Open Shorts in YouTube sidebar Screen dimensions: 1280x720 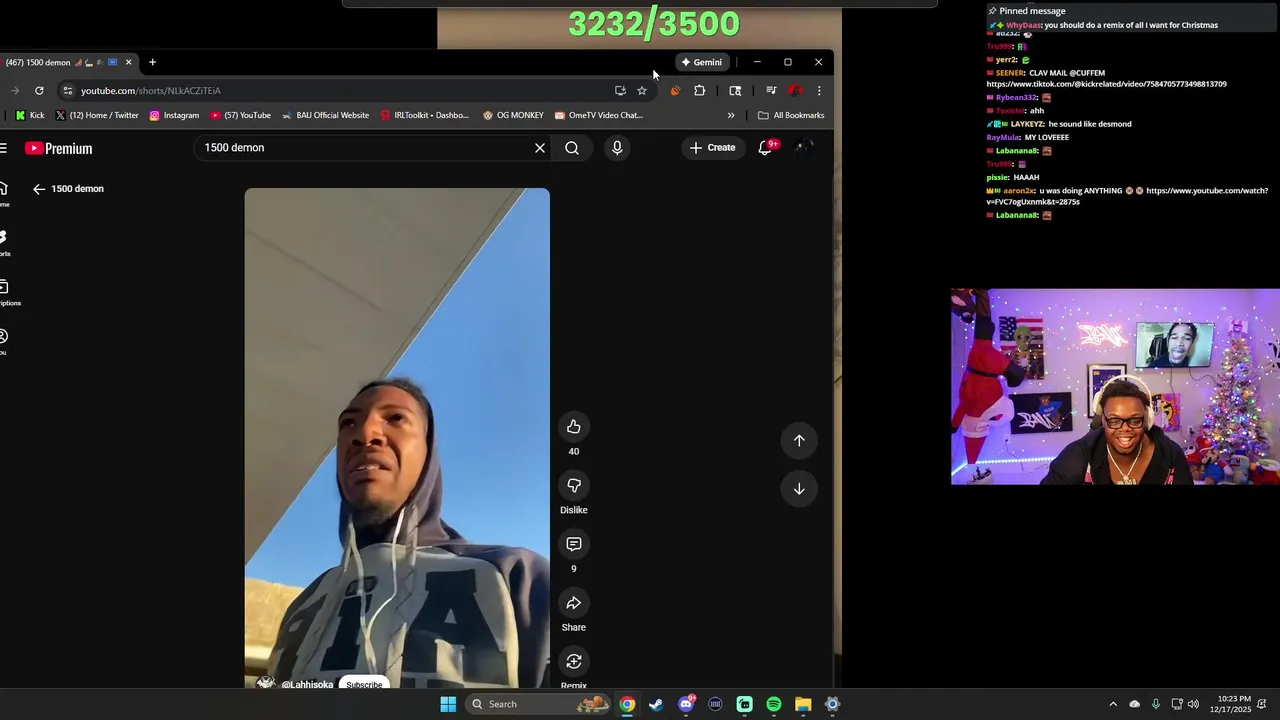click(x=3, y=243)
